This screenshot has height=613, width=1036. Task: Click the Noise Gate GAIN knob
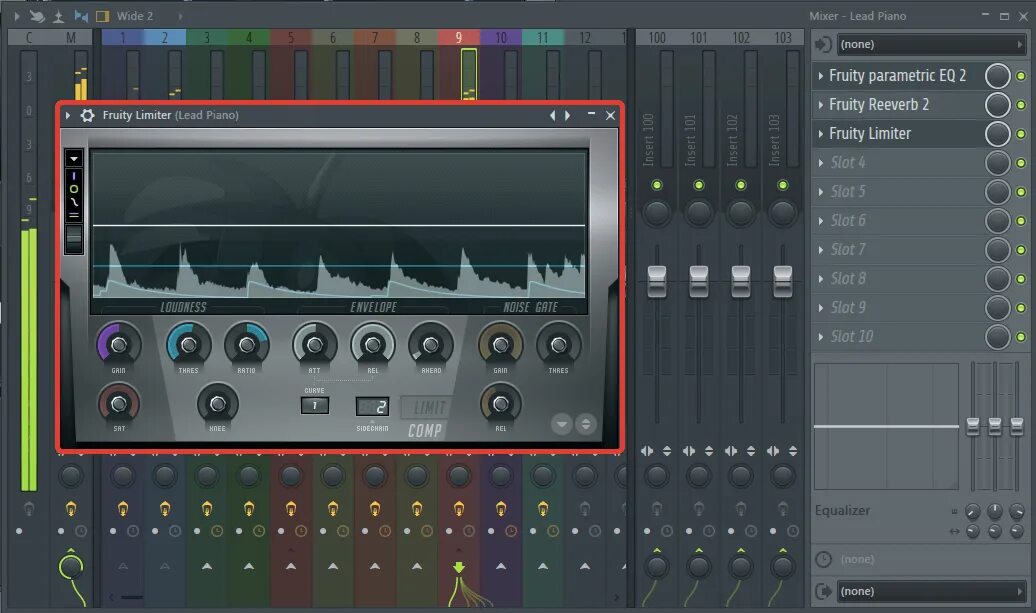click(500, 344)
